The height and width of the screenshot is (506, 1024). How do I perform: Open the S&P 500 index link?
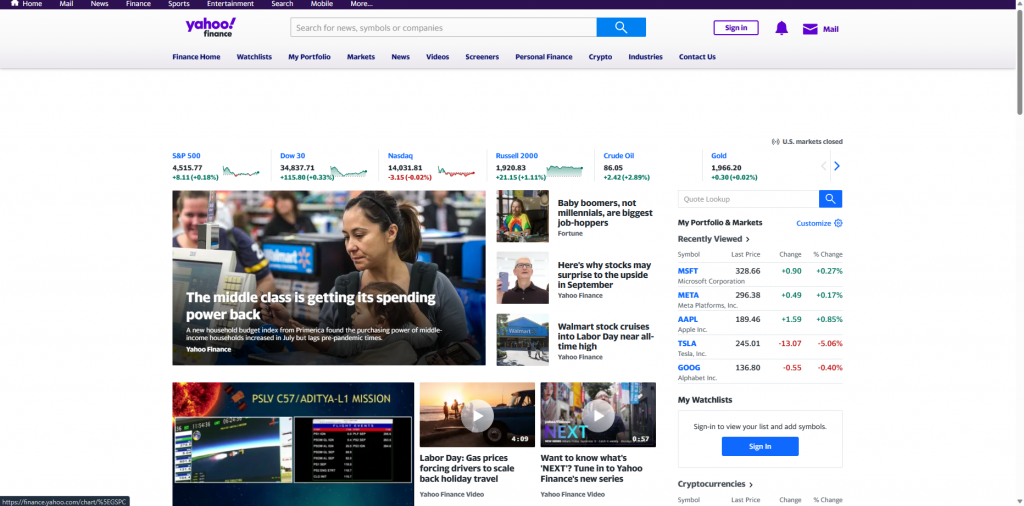coord(186,156)
